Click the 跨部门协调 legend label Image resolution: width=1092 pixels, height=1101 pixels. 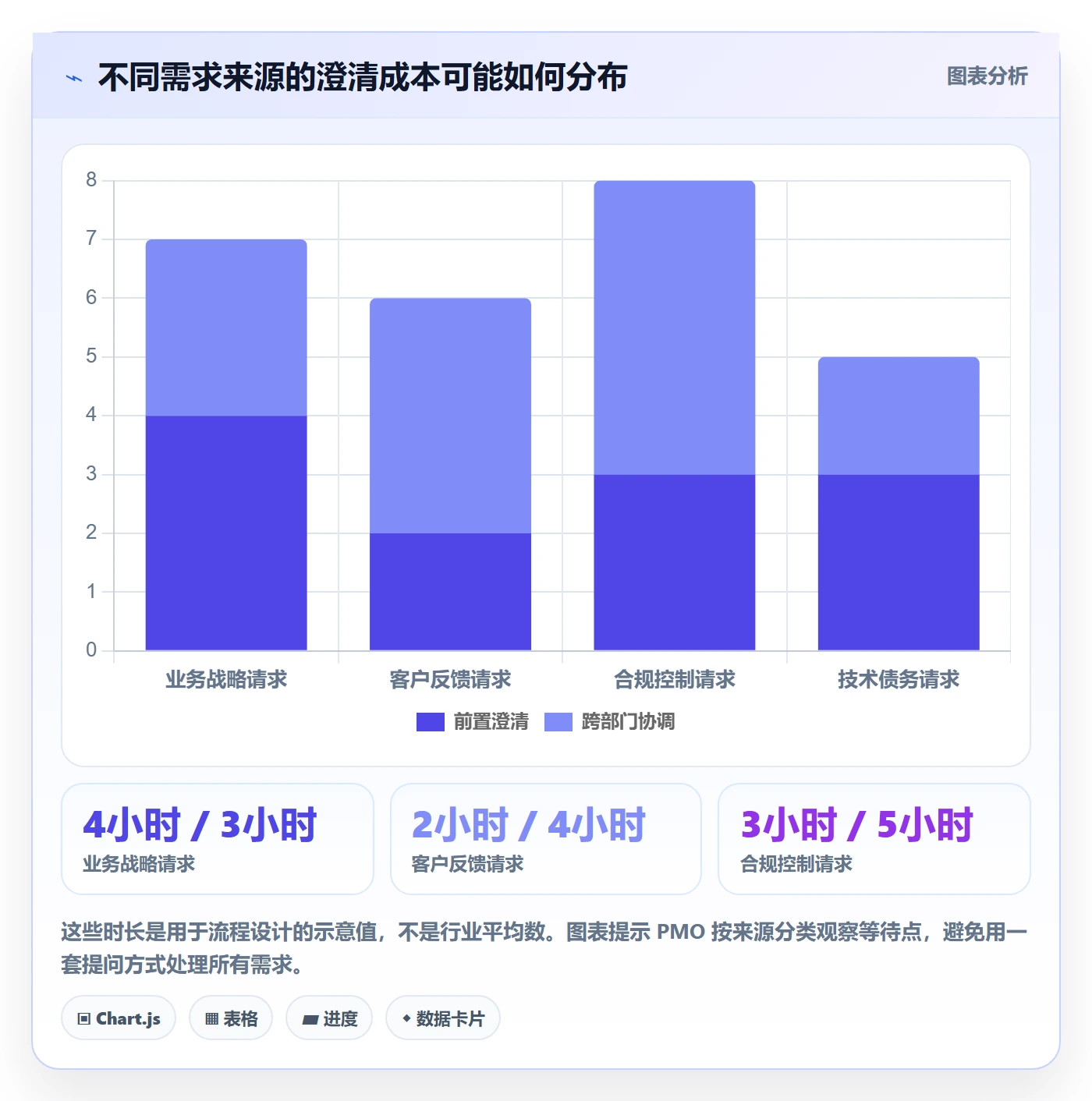coord(629,722)
